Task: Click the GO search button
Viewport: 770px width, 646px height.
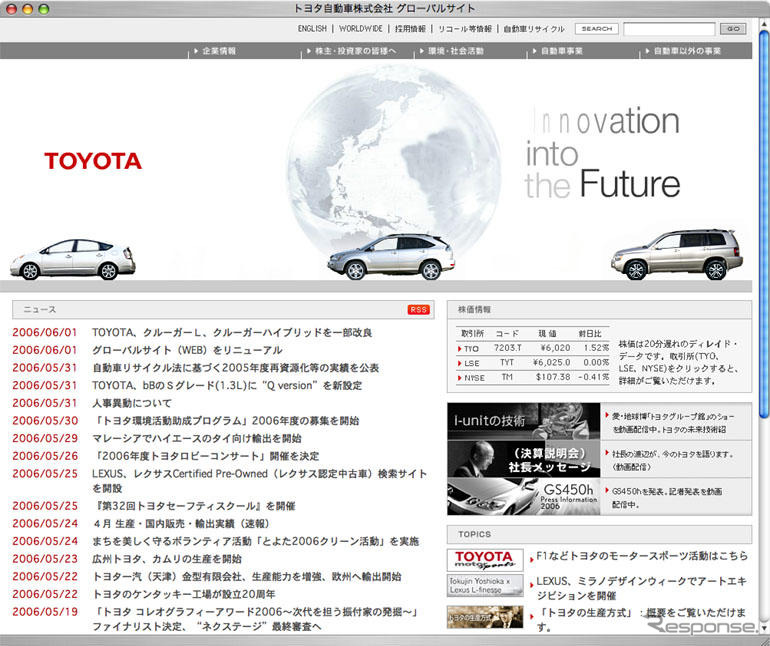Action: 733,29
